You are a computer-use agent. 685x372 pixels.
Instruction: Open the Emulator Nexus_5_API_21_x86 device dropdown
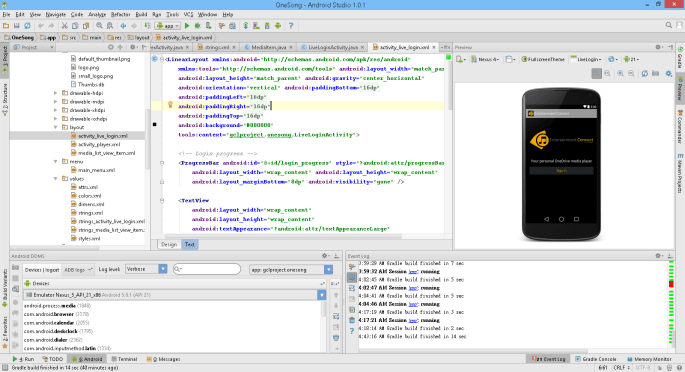click(x=175, y=295)
